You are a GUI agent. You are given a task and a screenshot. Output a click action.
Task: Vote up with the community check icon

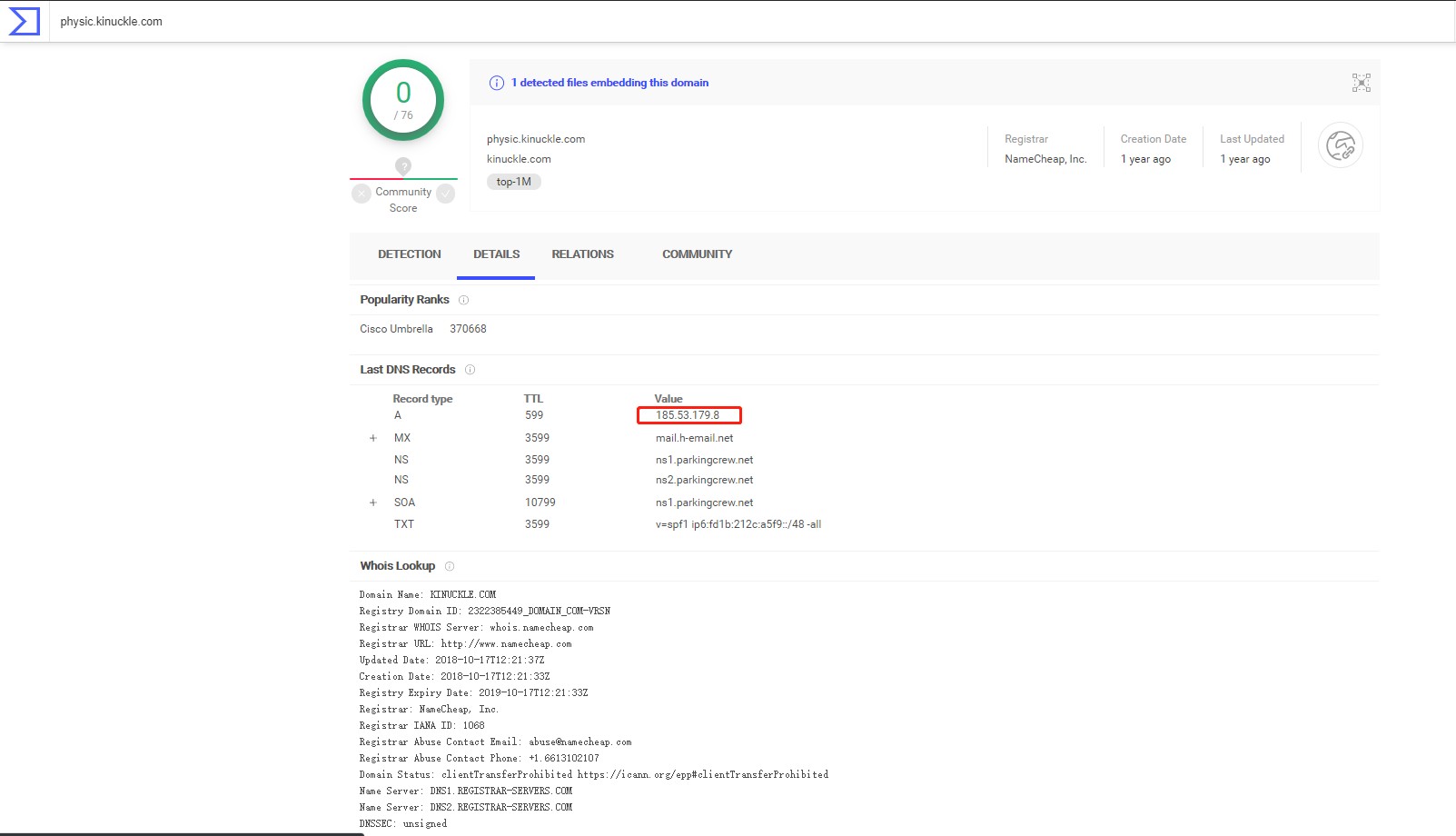point(445,194)
